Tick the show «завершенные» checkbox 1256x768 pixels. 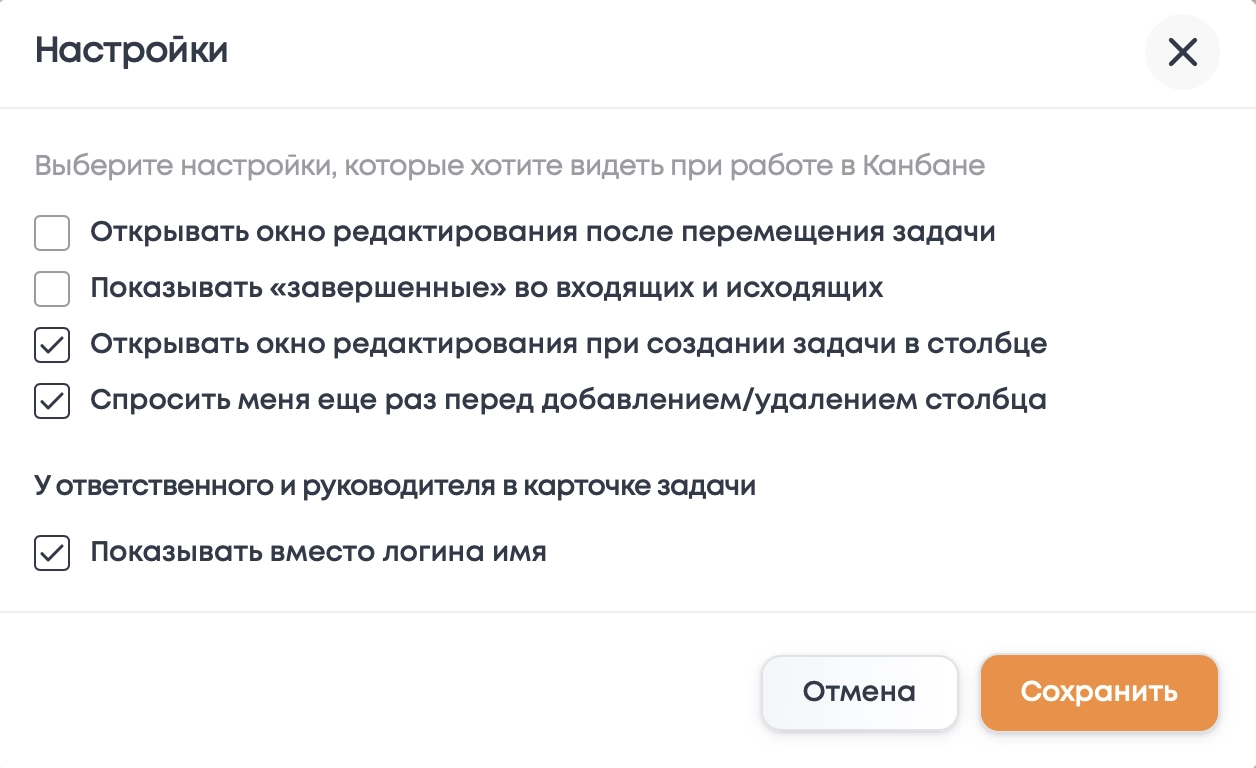point(52,290)
